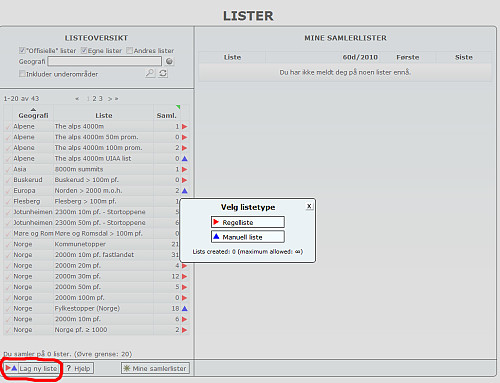Click the check mark icon in the Asia row

pos(8,170)
